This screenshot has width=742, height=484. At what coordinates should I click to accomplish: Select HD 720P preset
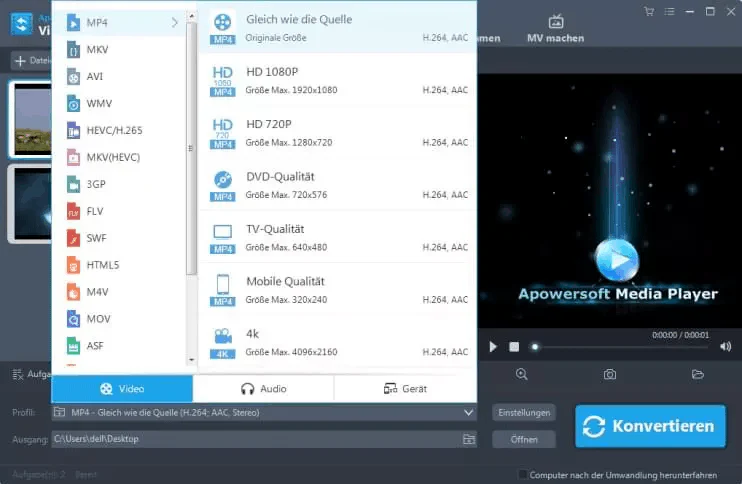click(337, 132)
